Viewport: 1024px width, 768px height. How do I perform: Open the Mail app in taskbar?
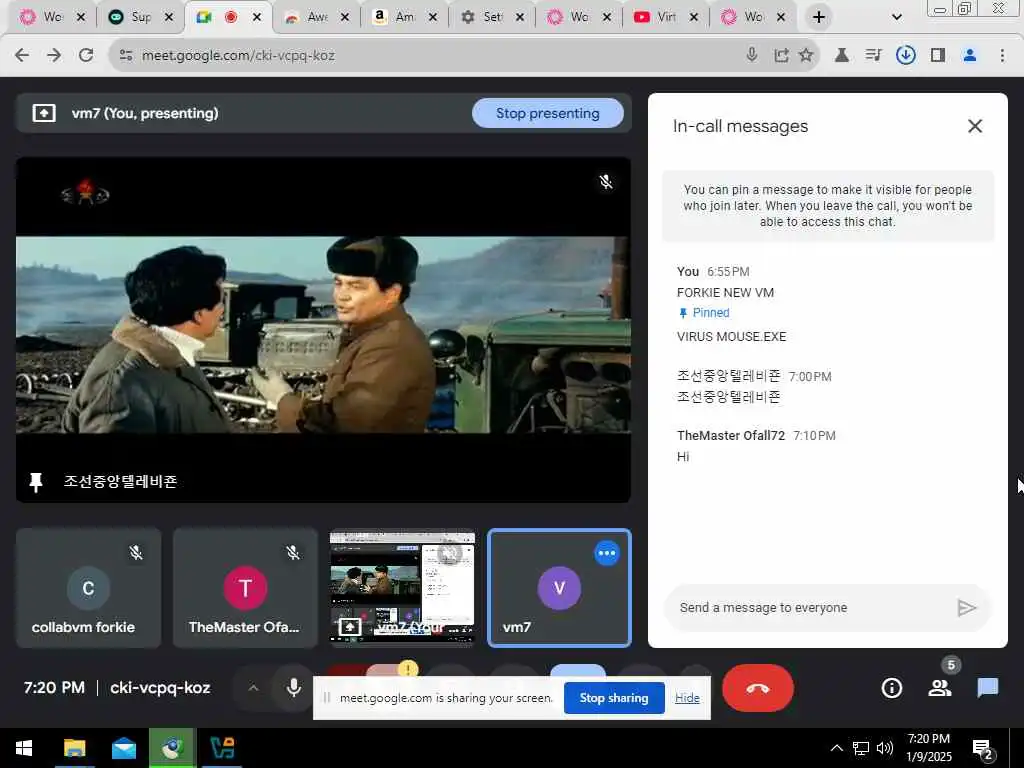[123, 748]
